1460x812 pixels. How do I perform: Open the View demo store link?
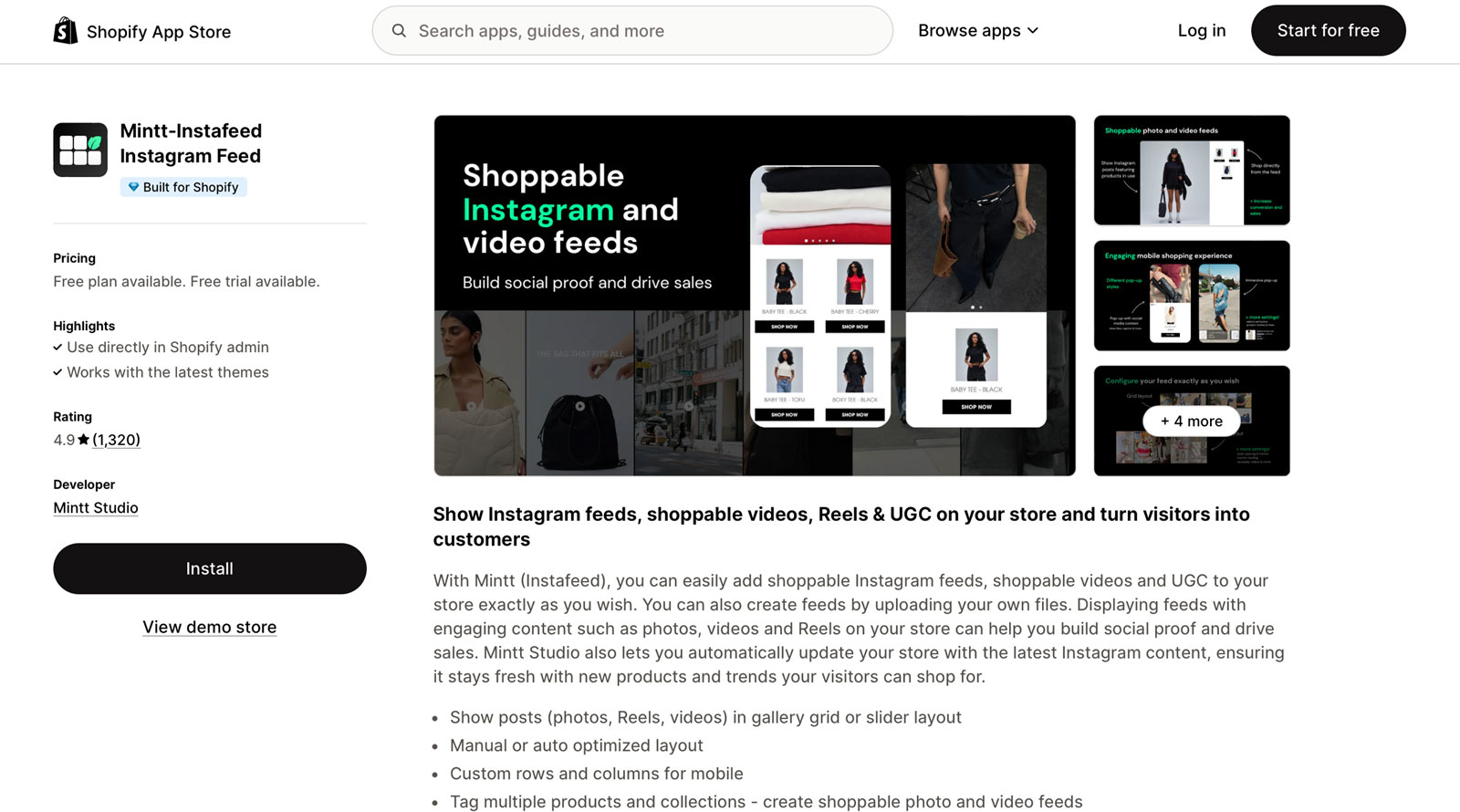(x=210, y=627)
